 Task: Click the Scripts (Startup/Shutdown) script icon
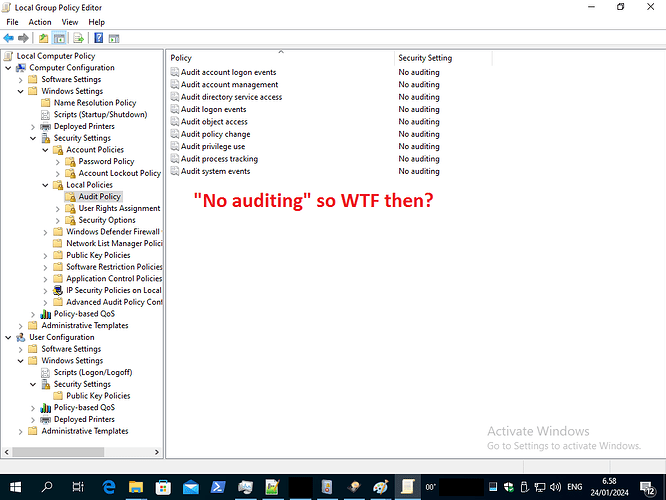(x=45, y=115)
